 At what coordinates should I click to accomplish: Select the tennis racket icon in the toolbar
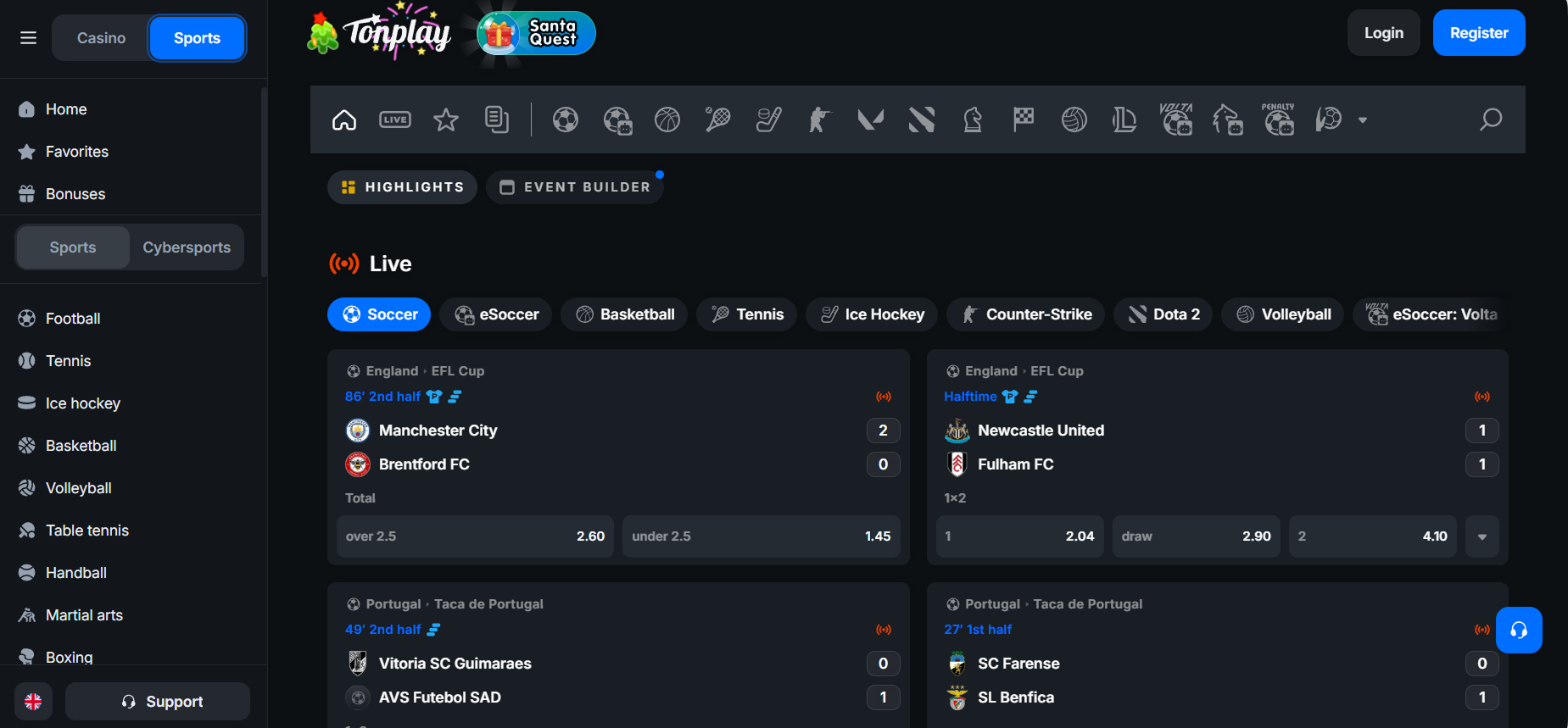coord(717,119)
